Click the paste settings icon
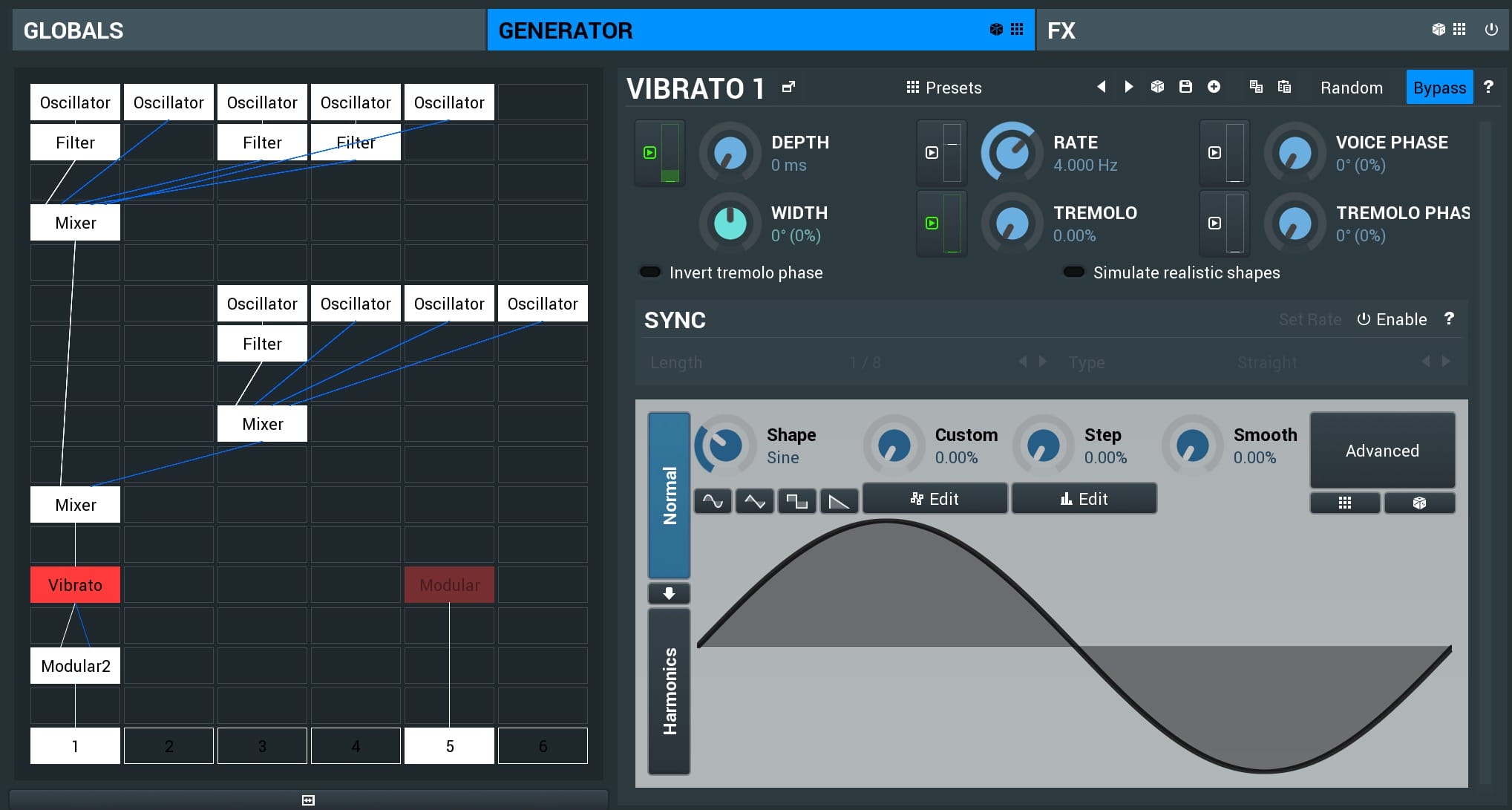The image size is (1512, 810). pos(1284,87)
